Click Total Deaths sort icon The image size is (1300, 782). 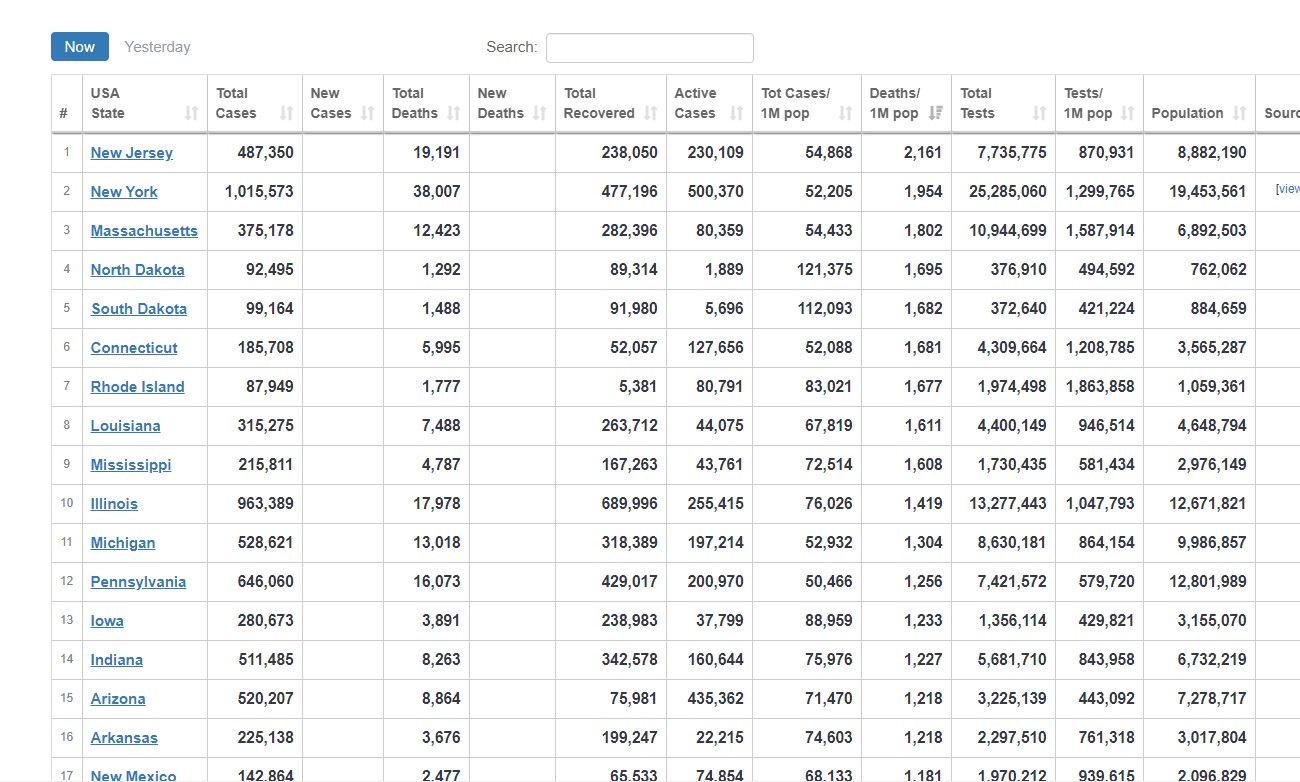click(x=453, y=114)
